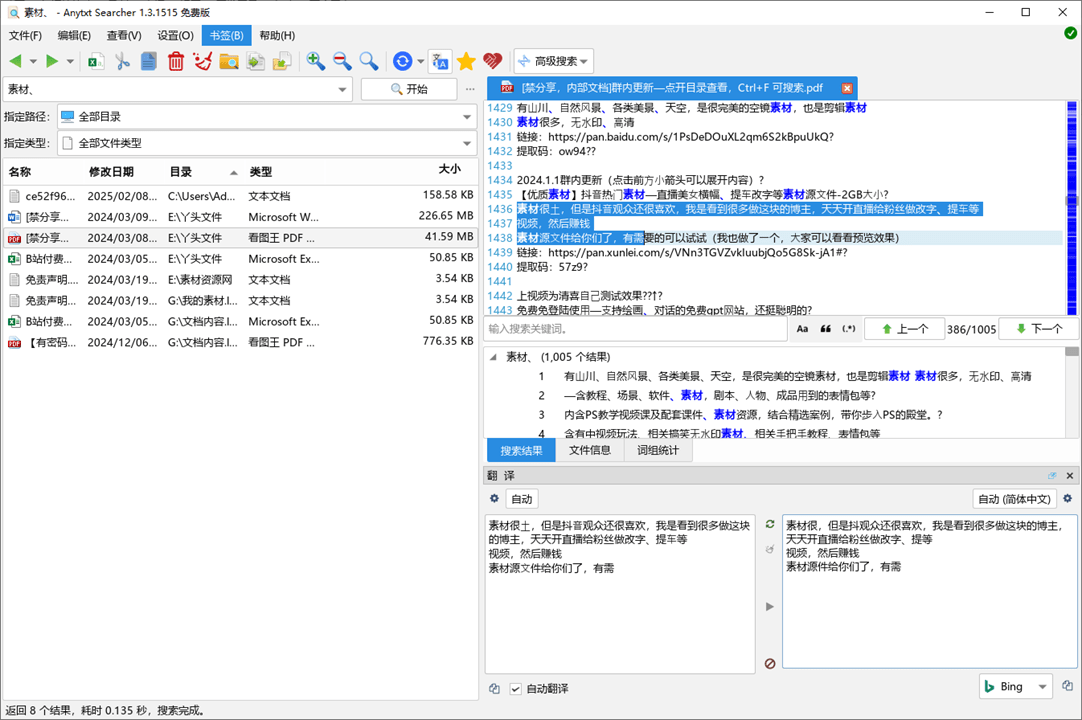Click the yellow bookmark star icon
This screenshot has width=1082, height=720.
pyautogui.click(x=466, y=61)
